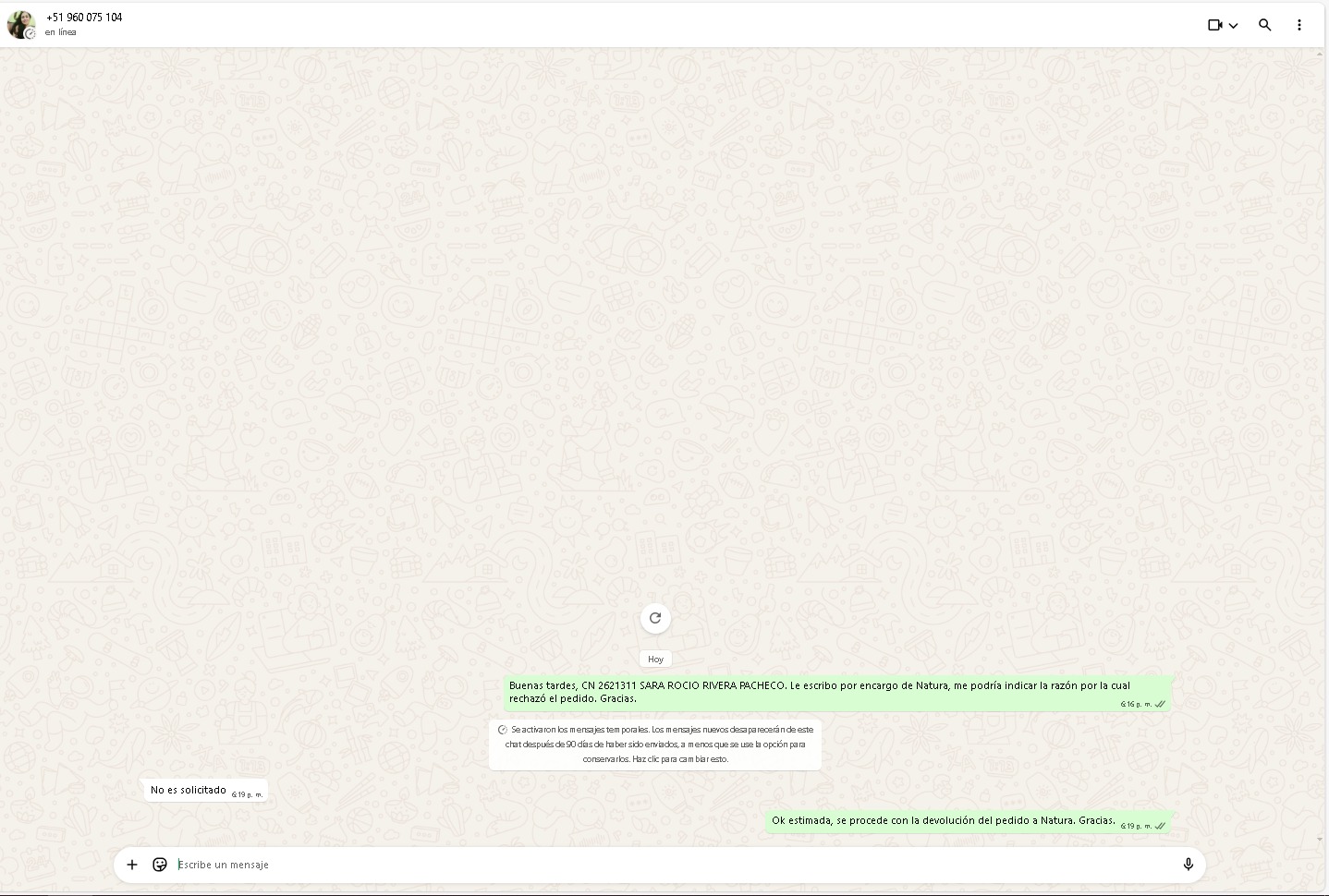Viewport: 1329px width, 896px height.
Task: Click the 'Ok estimada' outgoing message
Action: (x=943, y=820)
